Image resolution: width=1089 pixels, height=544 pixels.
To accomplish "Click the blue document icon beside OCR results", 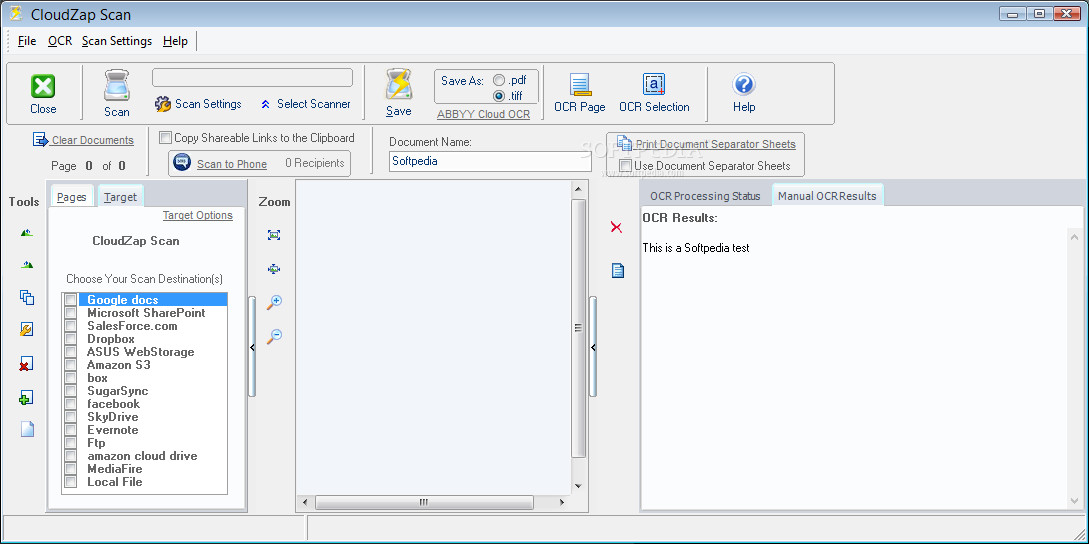I will 617,270.
